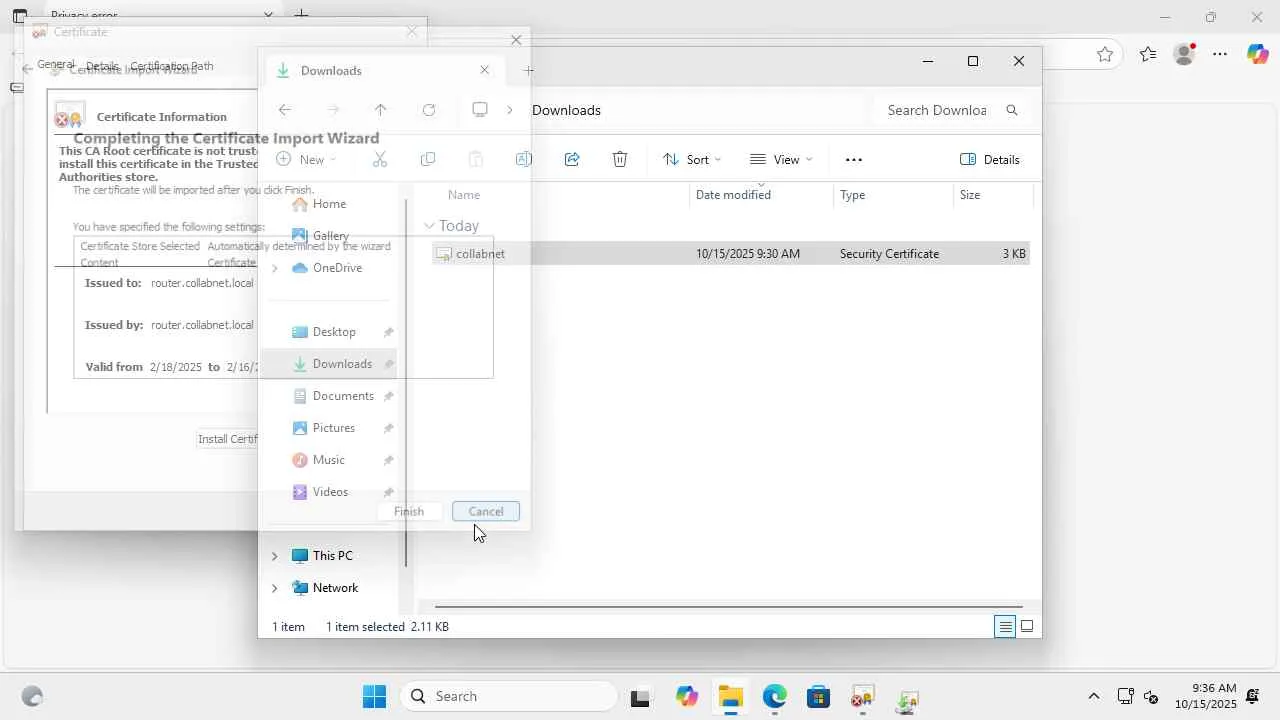Refresh the Downloads folder view
Screen dimensions: 1280x720
click(429, 110)
